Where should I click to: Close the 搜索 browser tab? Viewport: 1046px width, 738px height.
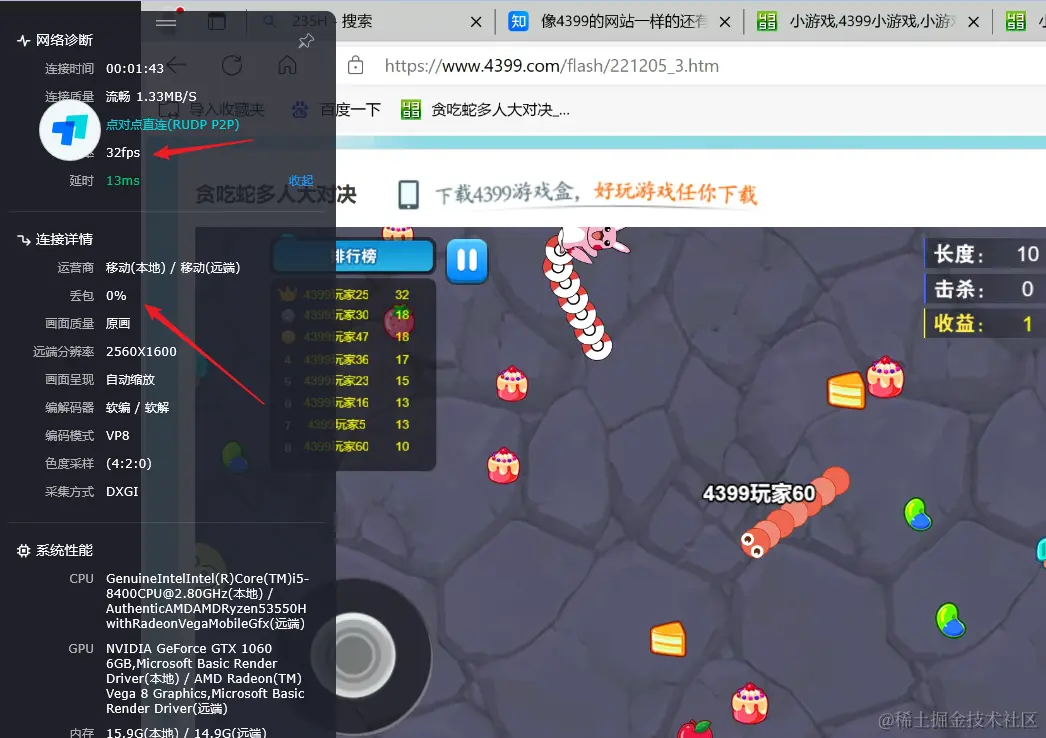pyautogui.click(x=476, y=22)
